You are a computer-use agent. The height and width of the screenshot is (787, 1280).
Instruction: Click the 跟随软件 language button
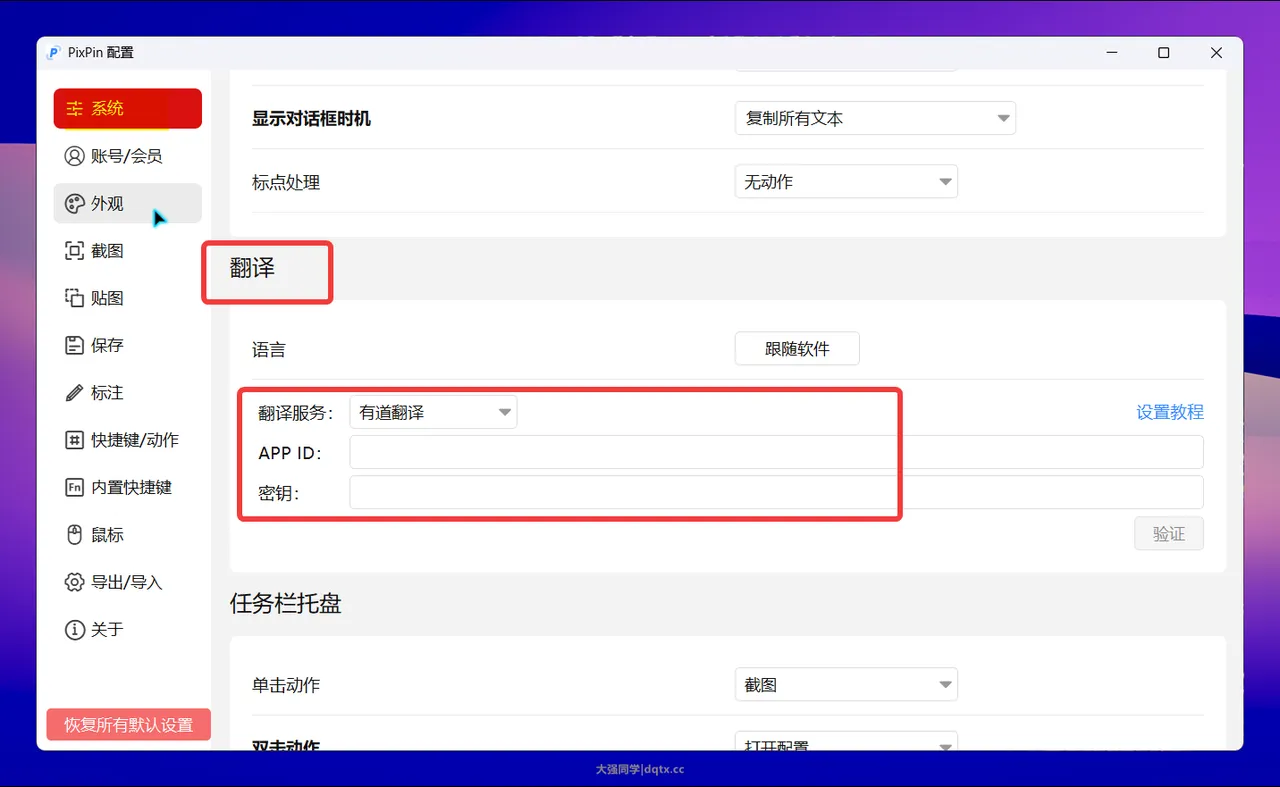(796, 349)
